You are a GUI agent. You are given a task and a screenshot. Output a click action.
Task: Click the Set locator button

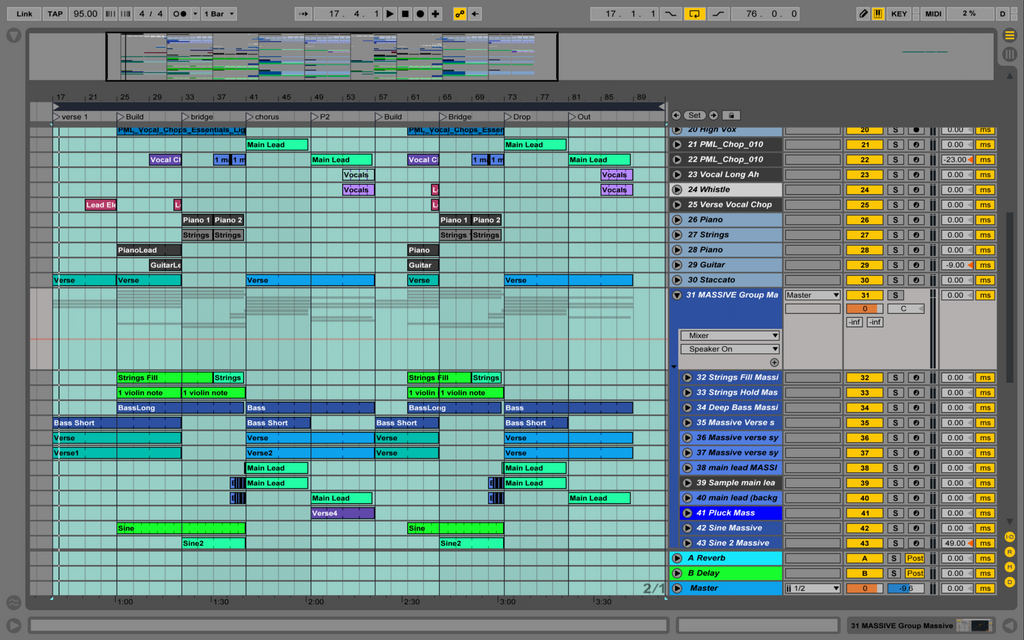click(x=695, y=115)
